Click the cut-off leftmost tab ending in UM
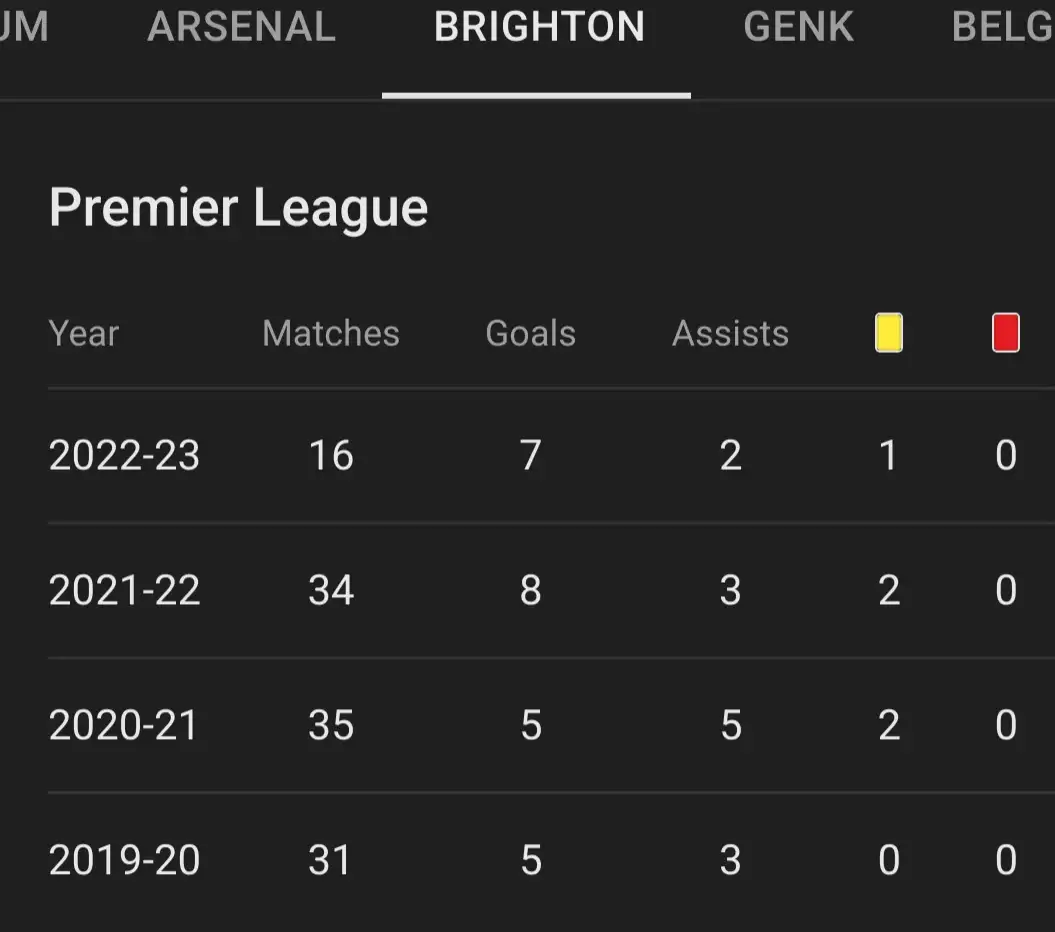 (x=24, y=28)
